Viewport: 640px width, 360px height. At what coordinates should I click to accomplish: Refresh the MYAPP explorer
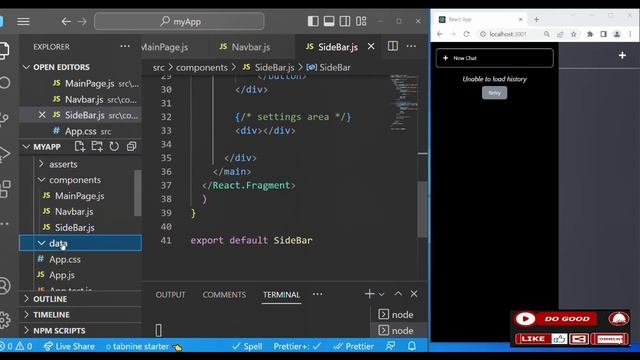[114, 146]
